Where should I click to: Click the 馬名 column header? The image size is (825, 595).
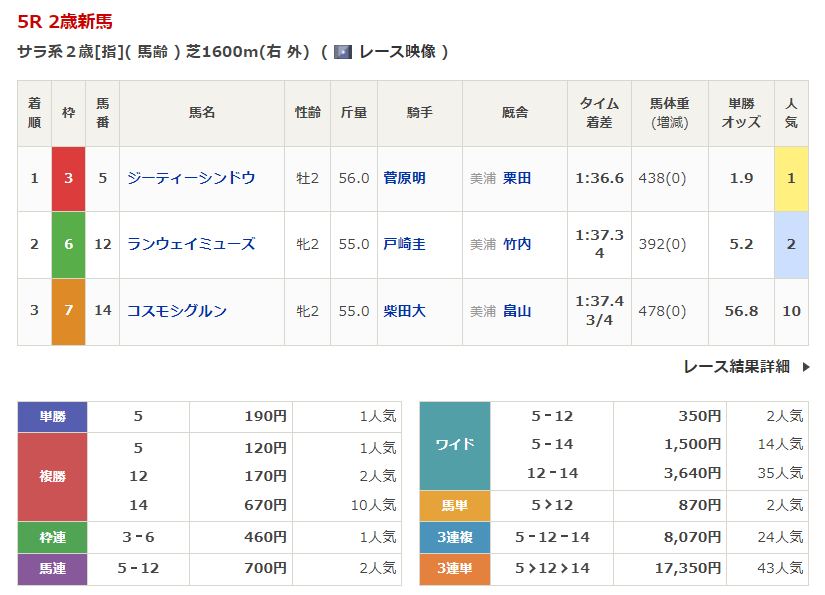202,113
